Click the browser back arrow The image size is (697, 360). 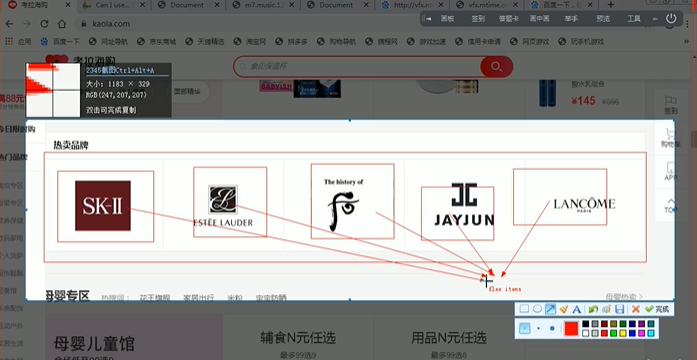pyautogui.click(x=9, y=24)
